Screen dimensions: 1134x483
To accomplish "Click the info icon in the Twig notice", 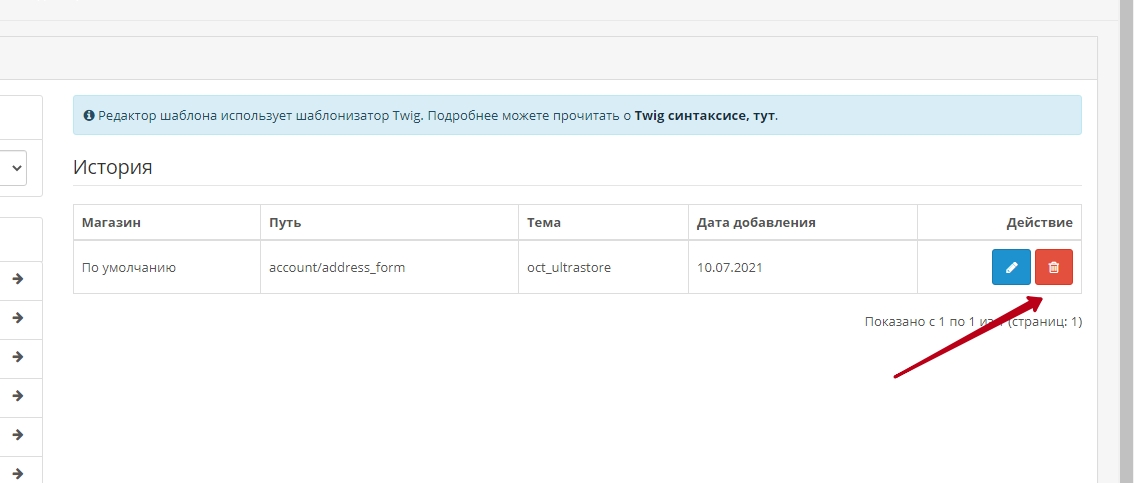I will [x=89, y=115].
